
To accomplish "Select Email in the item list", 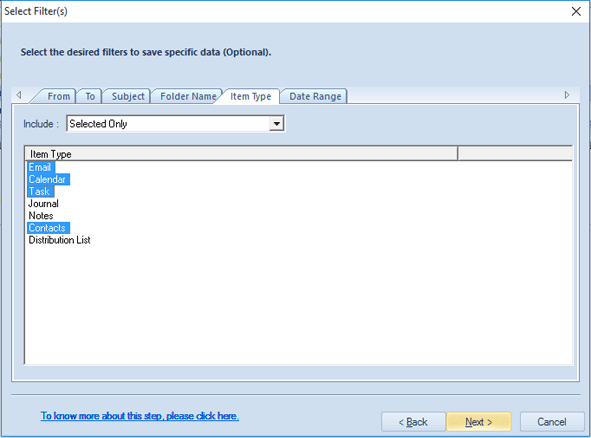I will coord(40,167).
